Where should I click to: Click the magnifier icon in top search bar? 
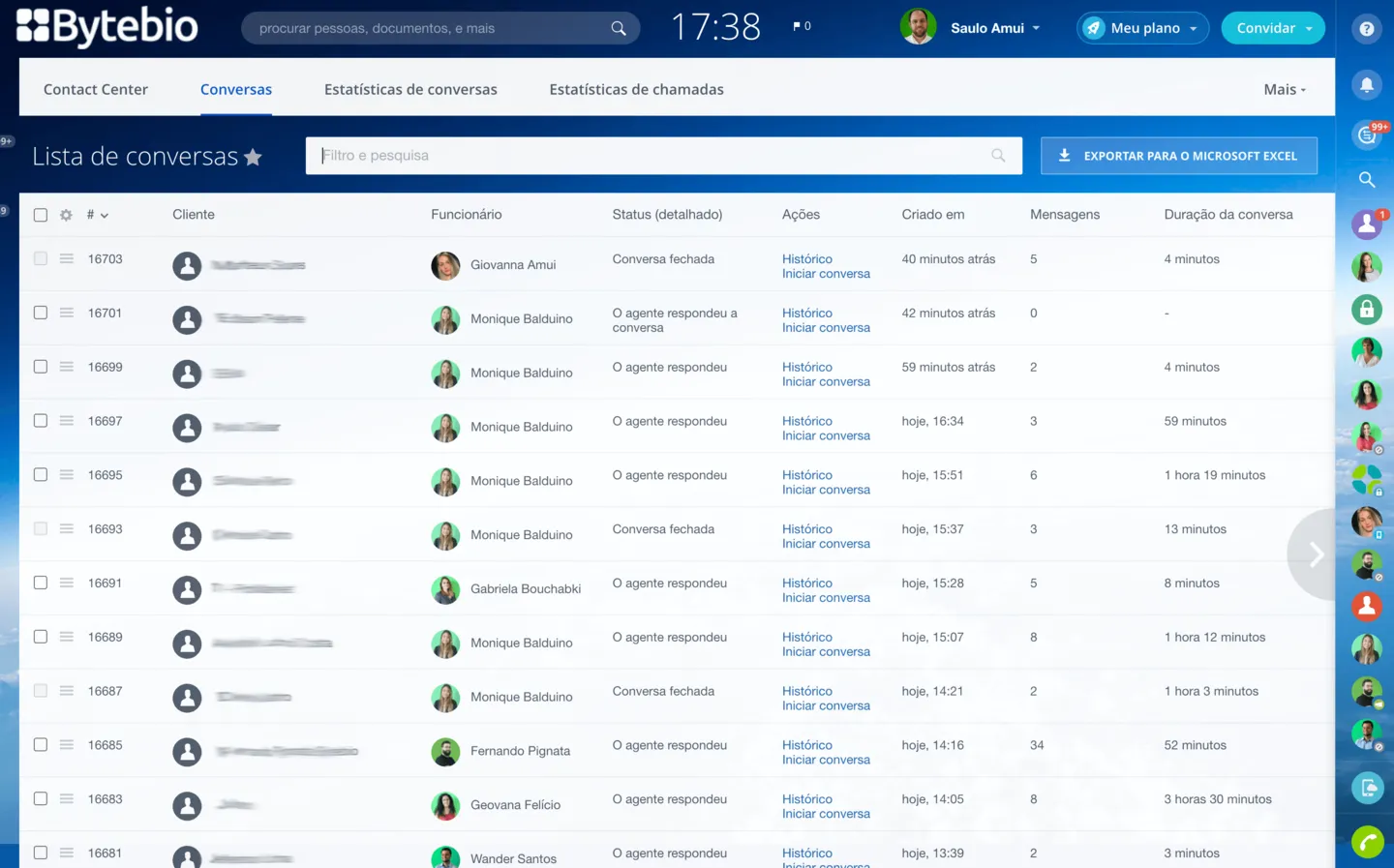point(618,29)
